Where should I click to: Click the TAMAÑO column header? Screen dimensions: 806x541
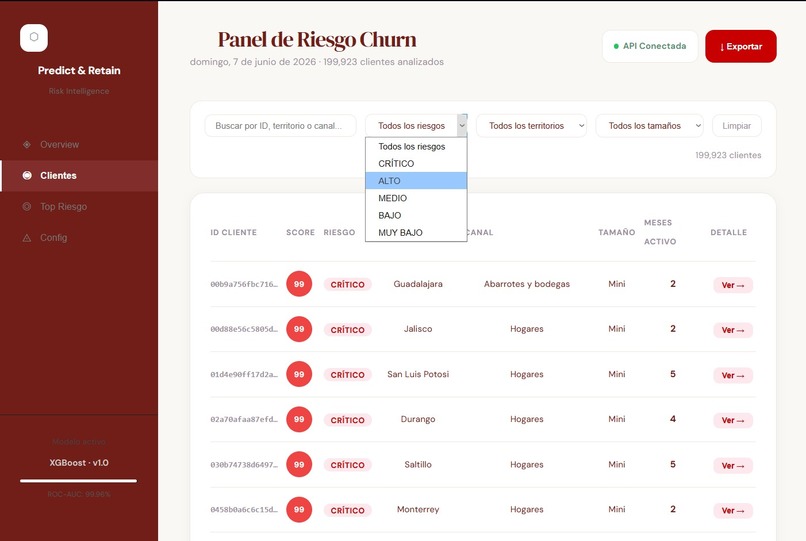coord(616,232)
